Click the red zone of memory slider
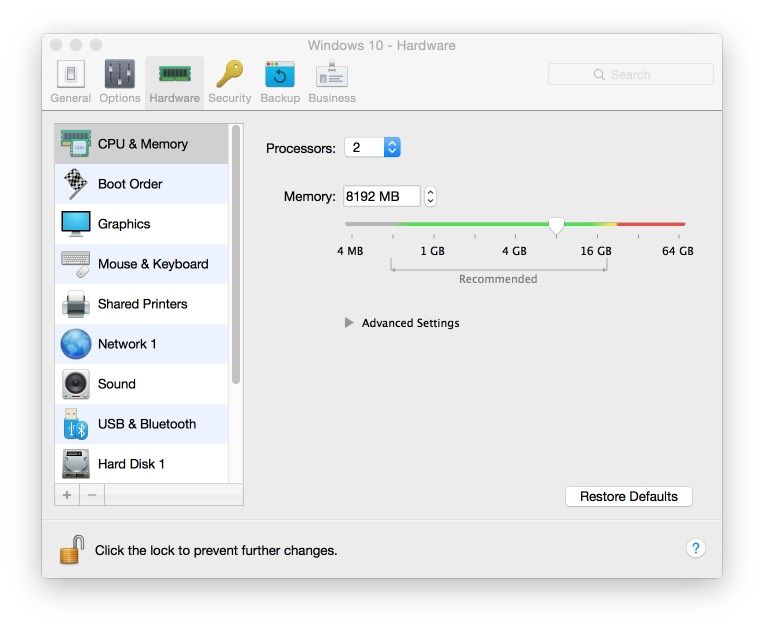The image size is (764, 628). click(x=650, y=224)
